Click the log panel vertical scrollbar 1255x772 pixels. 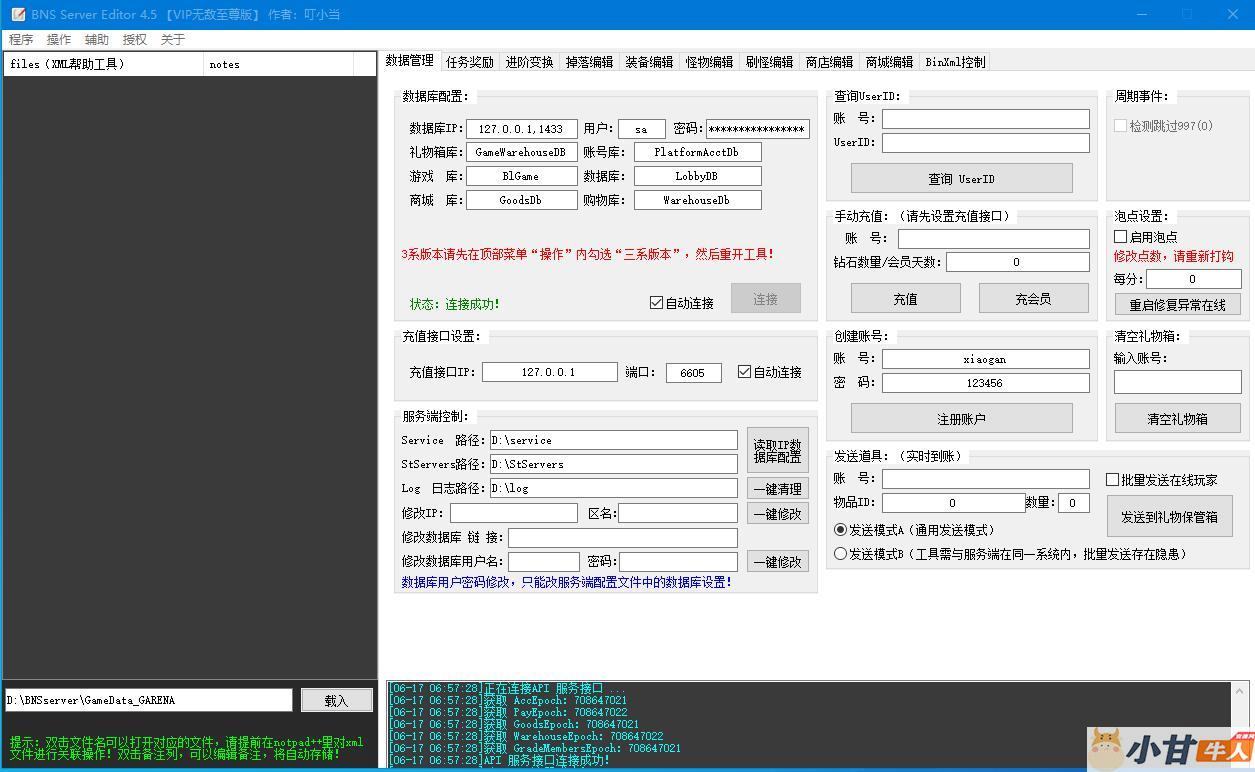(x=1241, y=723)
